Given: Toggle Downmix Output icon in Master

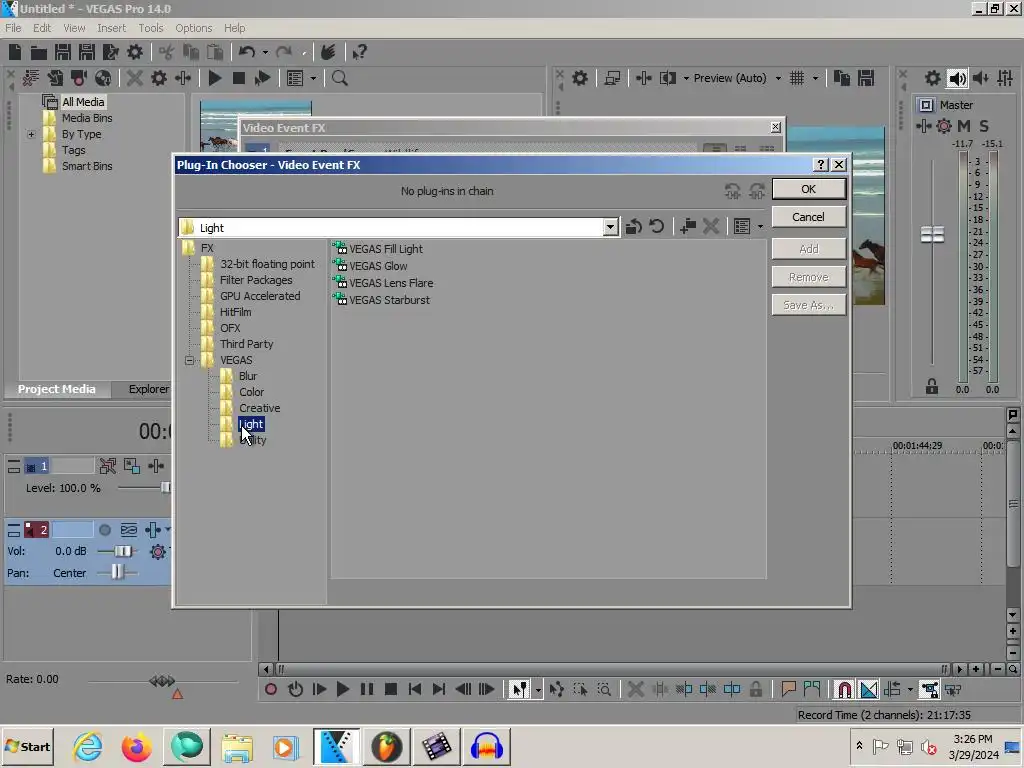Looking at the screenshot, I should pos(957,79).
